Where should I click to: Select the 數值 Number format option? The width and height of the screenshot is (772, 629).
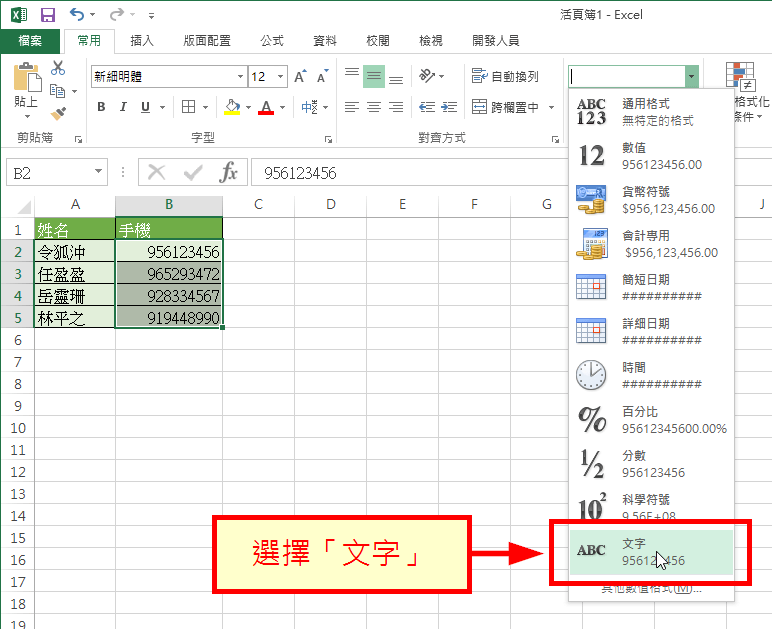tap(651, 156)
